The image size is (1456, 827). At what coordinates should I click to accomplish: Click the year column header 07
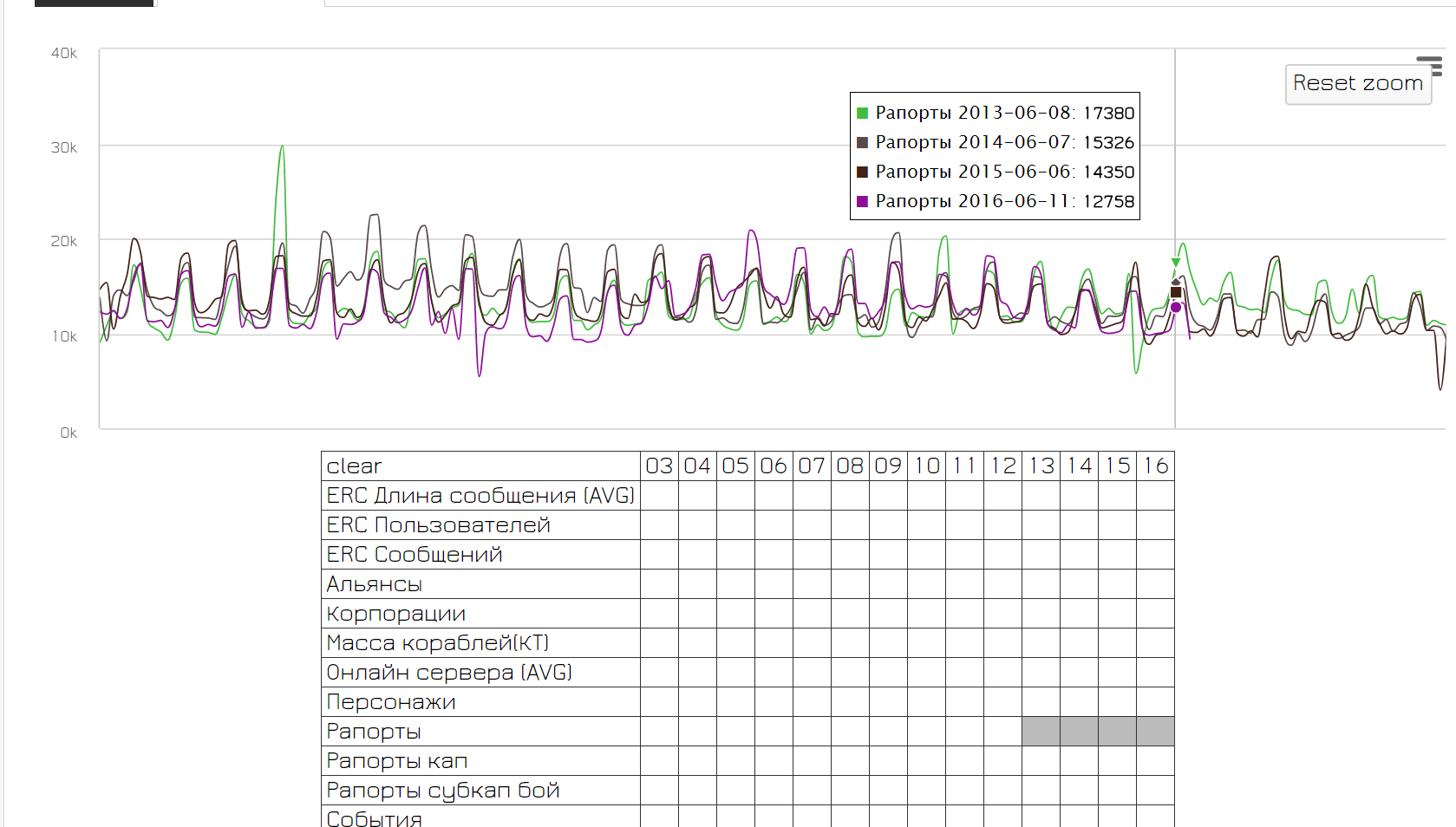pyautogui.click(x=812, y=466)
